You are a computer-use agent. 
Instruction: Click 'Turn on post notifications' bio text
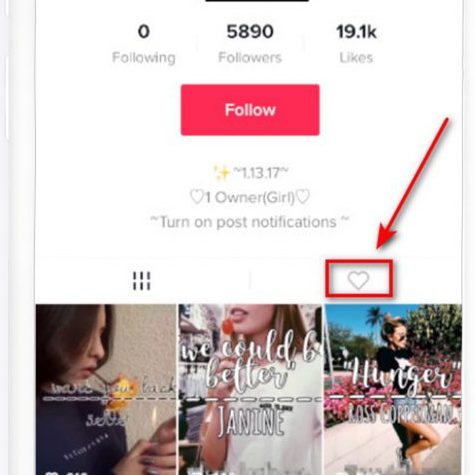(250, 222)
